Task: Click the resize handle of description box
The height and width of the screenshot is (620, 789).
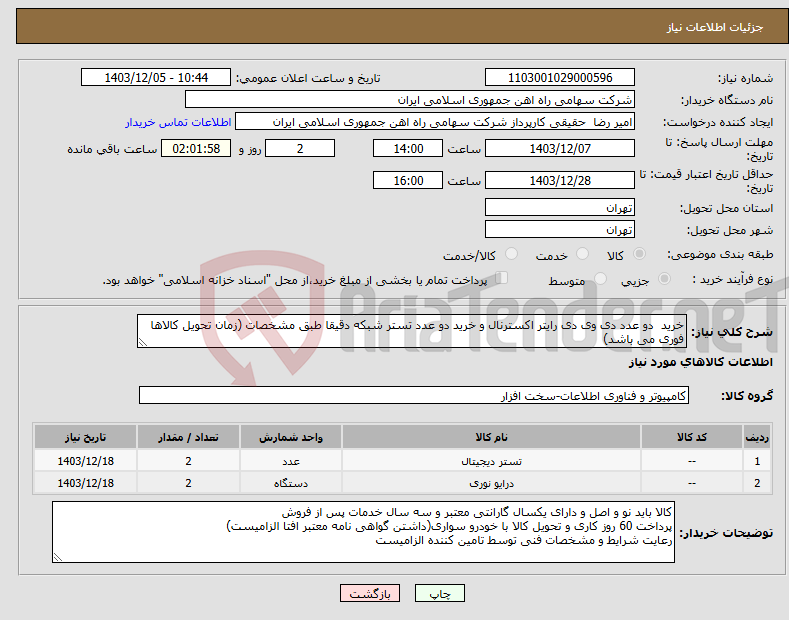Action: click(x=142, y=342)
